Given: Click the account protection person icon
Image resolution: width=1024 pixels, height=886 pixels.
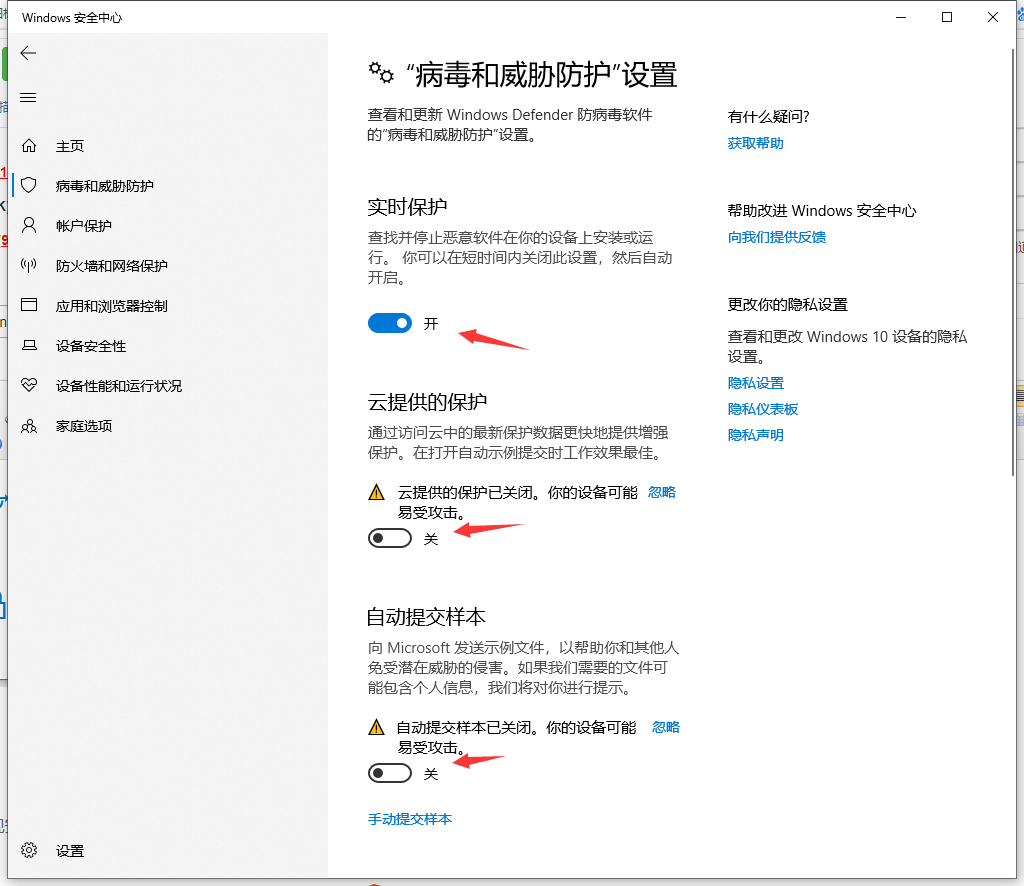Looking at the screenshot, I should 29,226.
